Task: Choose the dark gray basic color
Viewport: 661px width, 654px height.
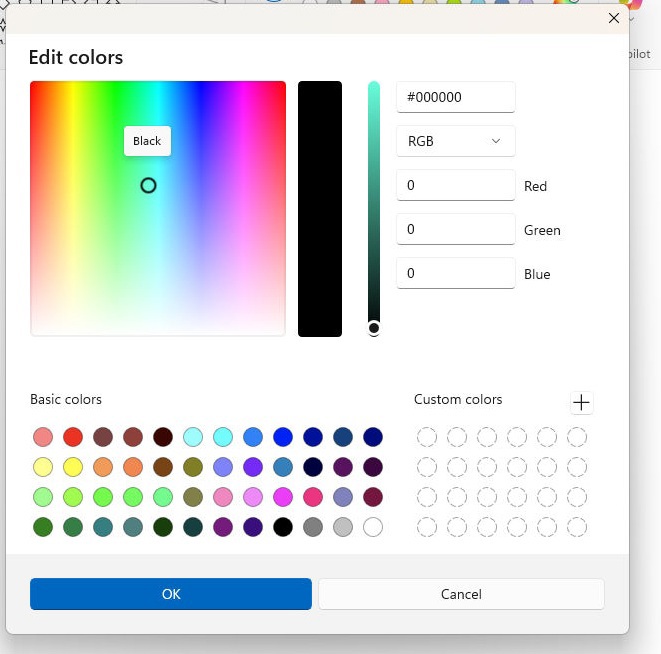Action: click(313, 527)
